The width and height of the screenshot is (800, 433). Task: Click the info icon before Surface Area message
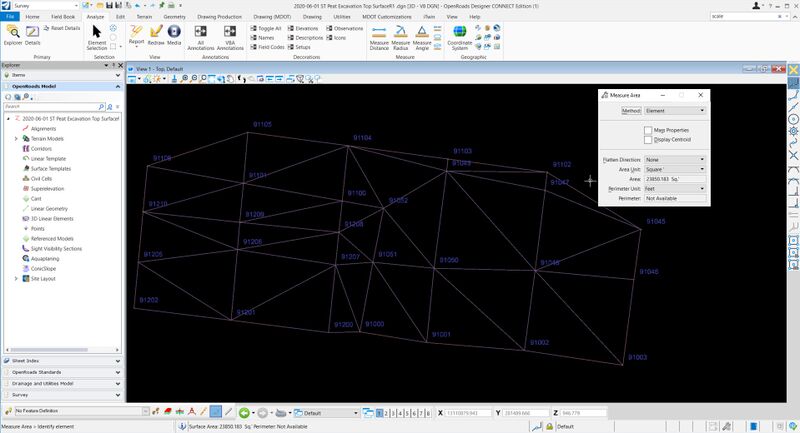click(182, 426)
